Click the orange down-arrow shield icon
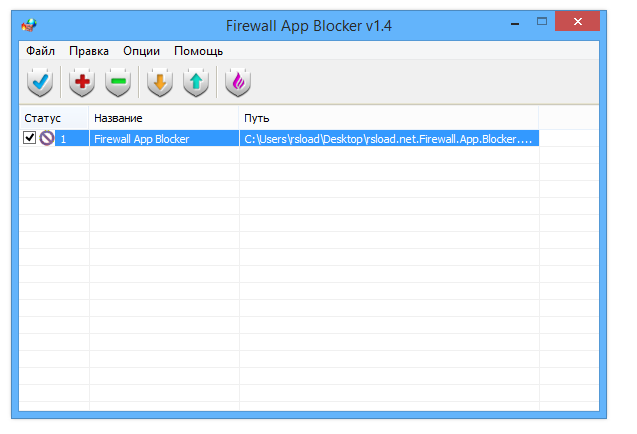Image resolution: width=637 pixels, height=434 pixels. point(160,83)
